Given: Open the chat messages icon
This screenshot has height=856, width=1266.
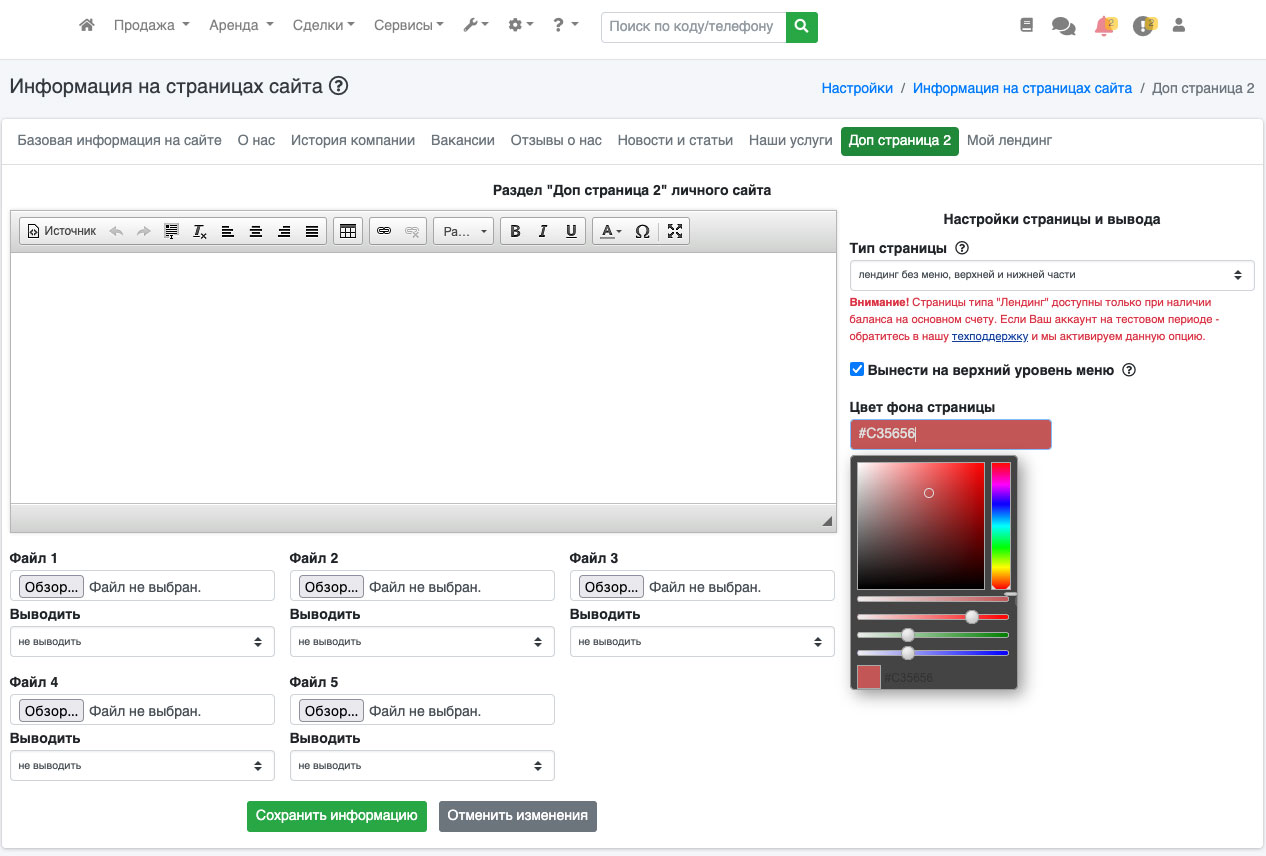Looking at the screenshot, I should click(1063, 27).
